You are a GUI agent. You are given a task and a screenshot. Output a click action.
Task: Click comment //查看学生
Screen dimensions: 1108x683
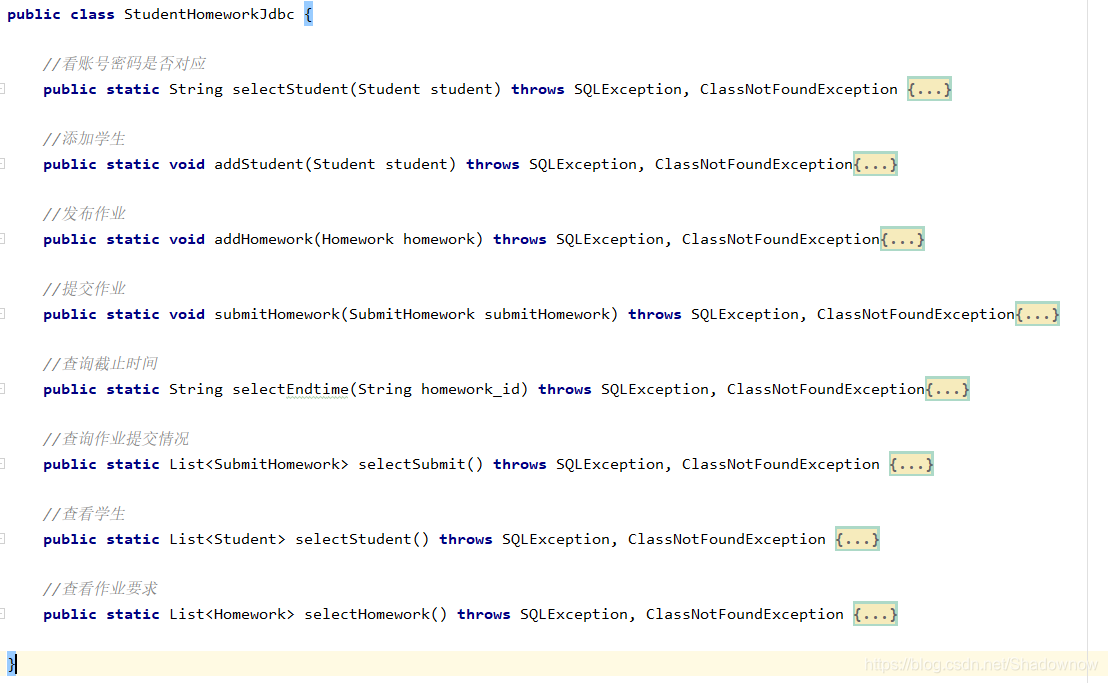pyautogui.click(x=84, y=513)
